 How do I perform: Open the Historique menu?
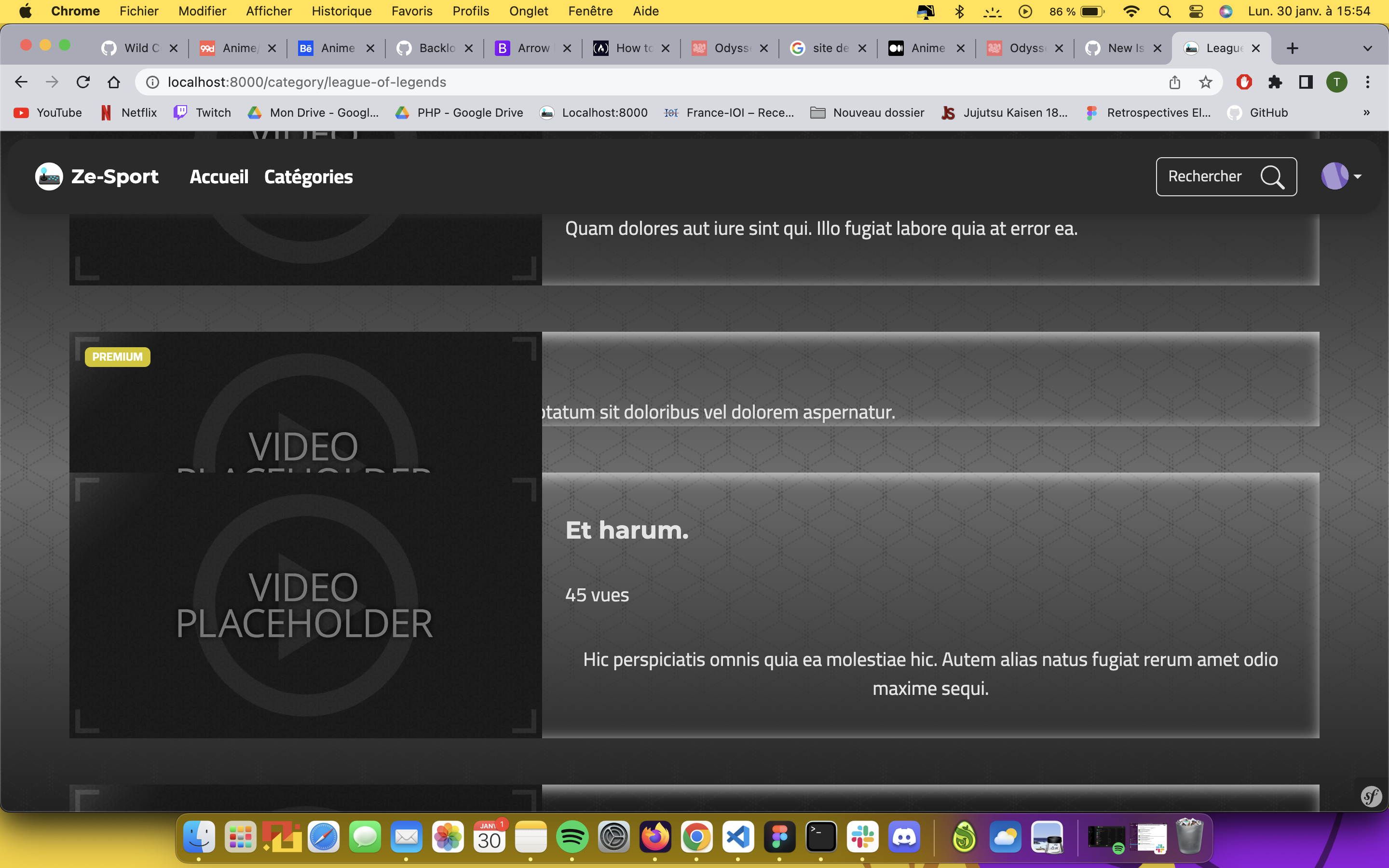point(341,11)
